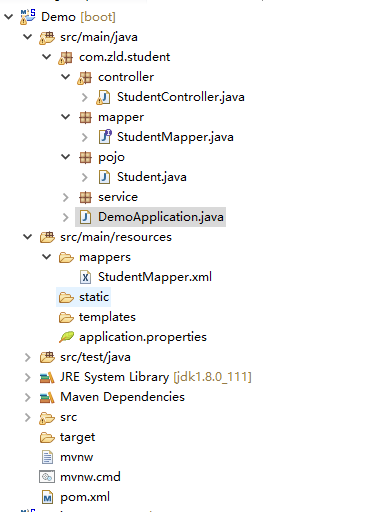
Task: Expand the service package
Action: (x=66, y=197)
